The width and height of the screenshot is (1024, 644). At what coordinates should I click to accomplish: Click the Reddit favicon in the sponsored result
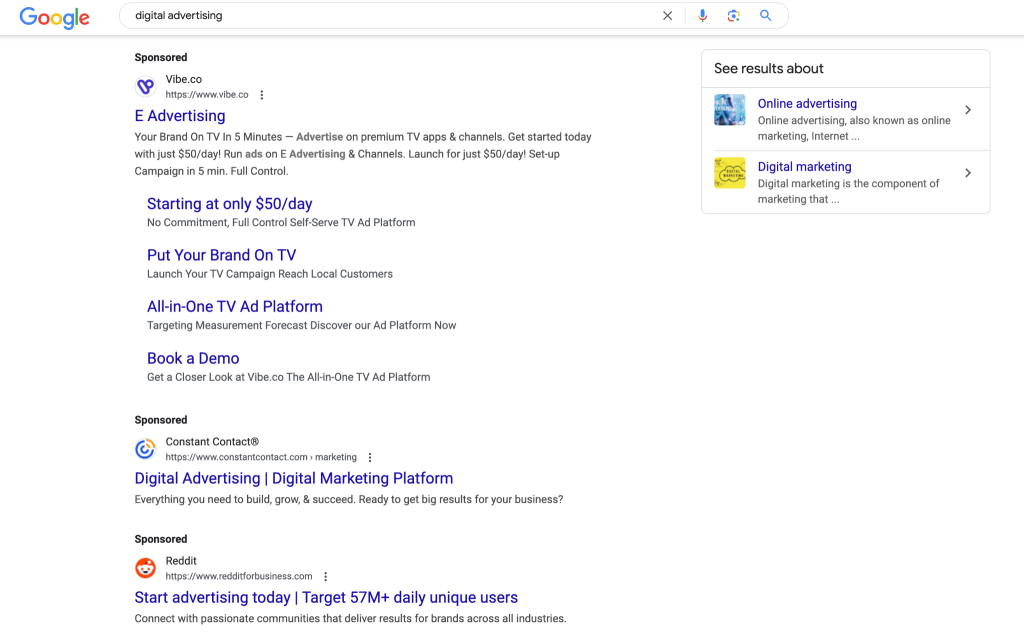coord(145,568)
